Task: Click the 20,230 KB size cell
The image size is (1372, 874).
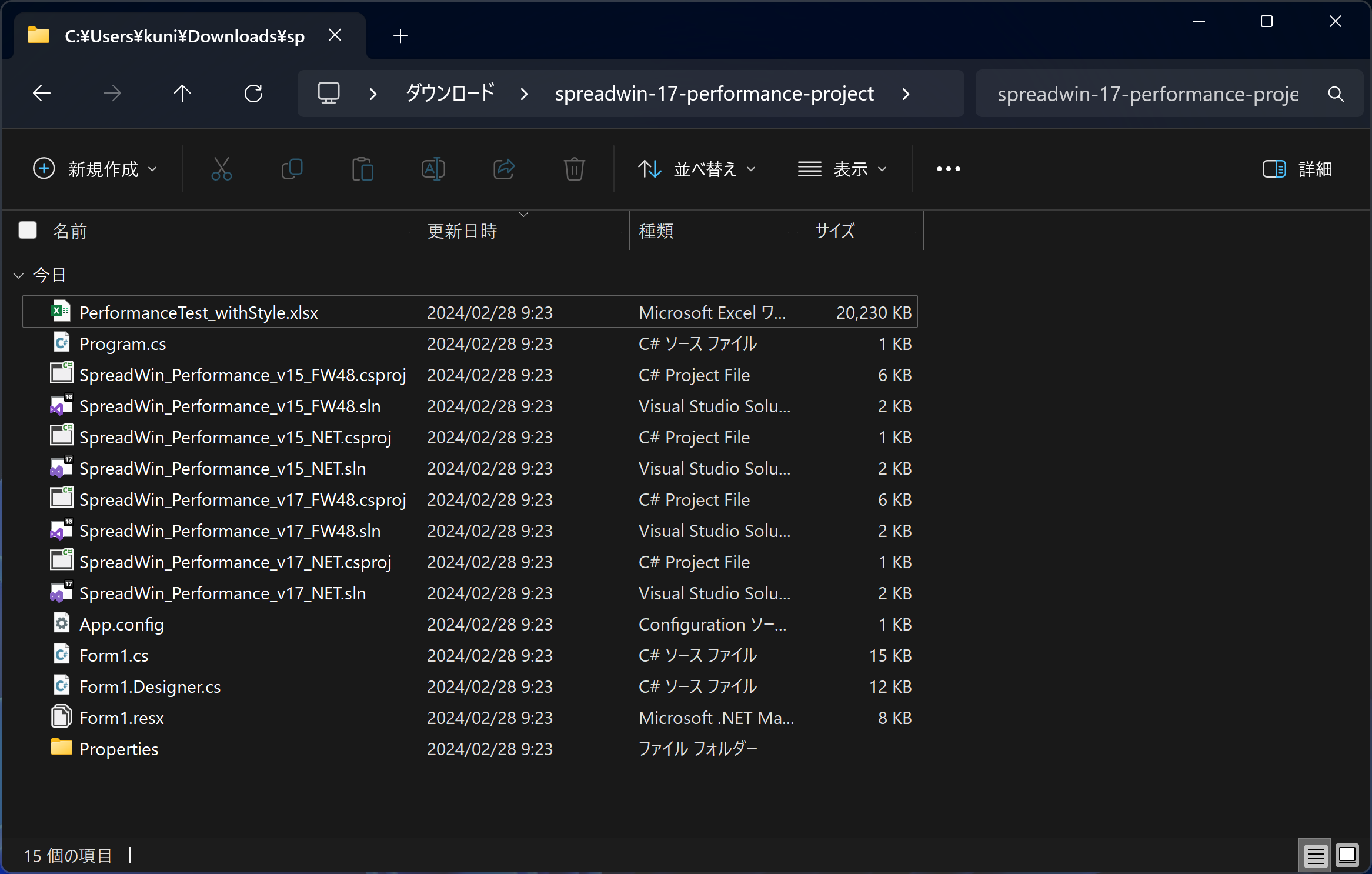Action: (x=874, y=312)
